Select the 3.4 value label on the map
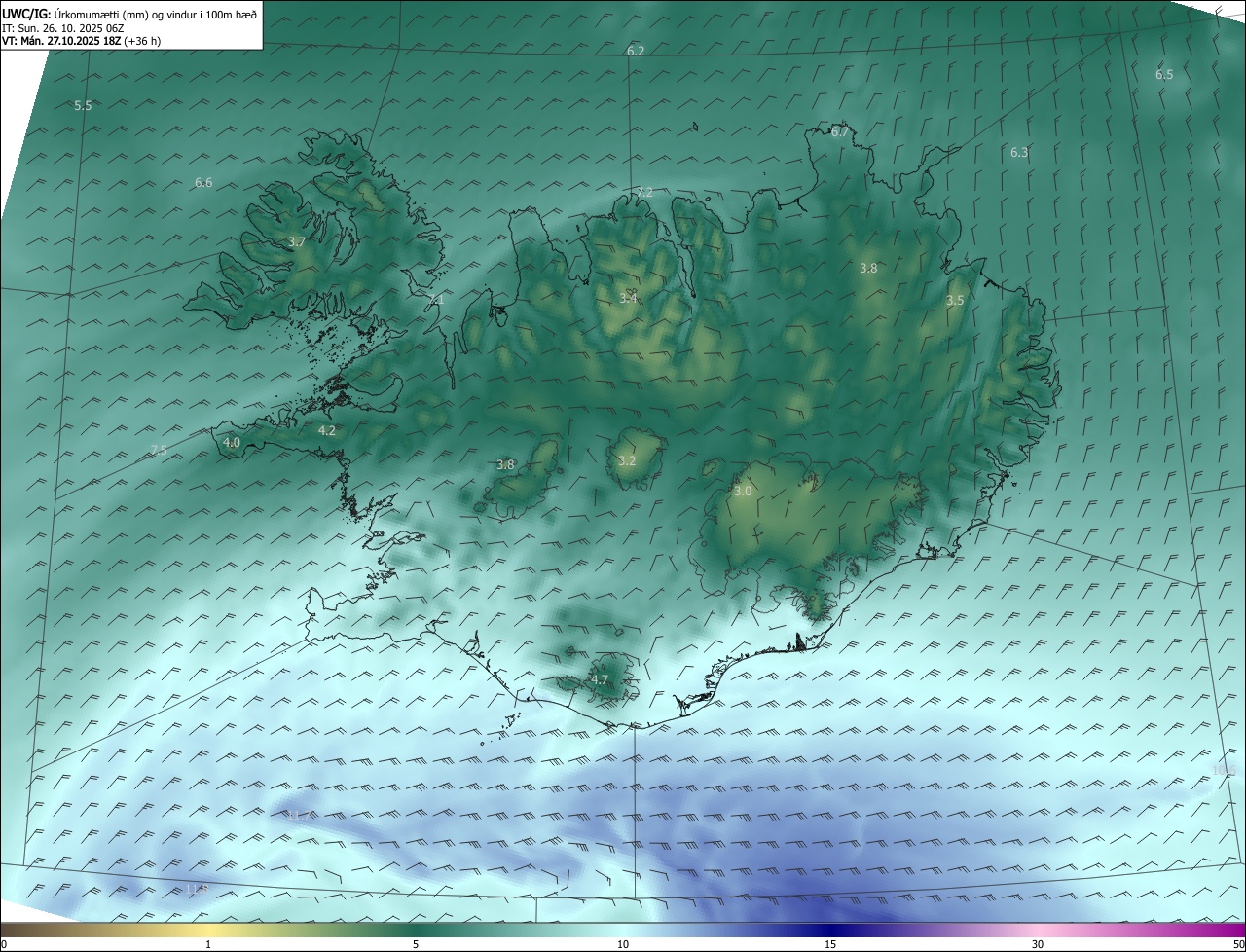The height and width of the screenshot is (952, 1246). (628, 298)
